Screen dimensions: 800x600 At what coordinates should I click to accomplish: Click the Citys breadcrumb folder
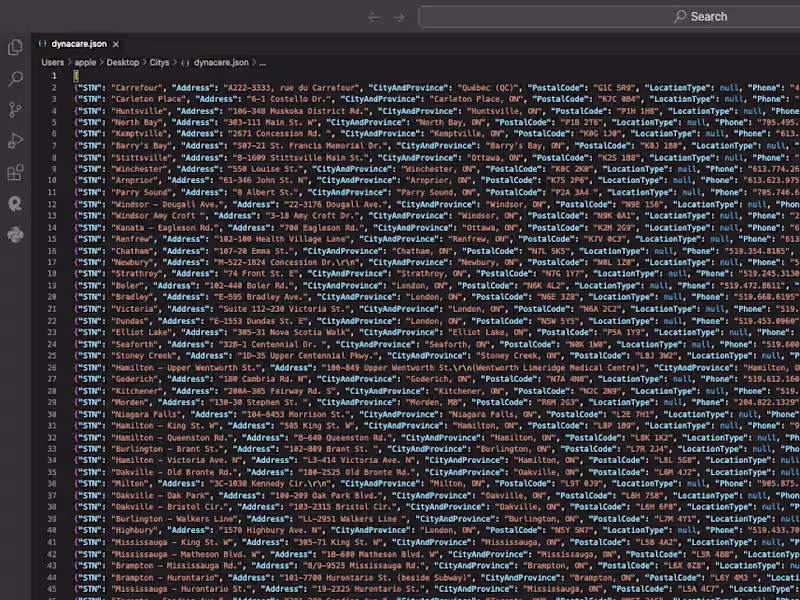[159, 62]
